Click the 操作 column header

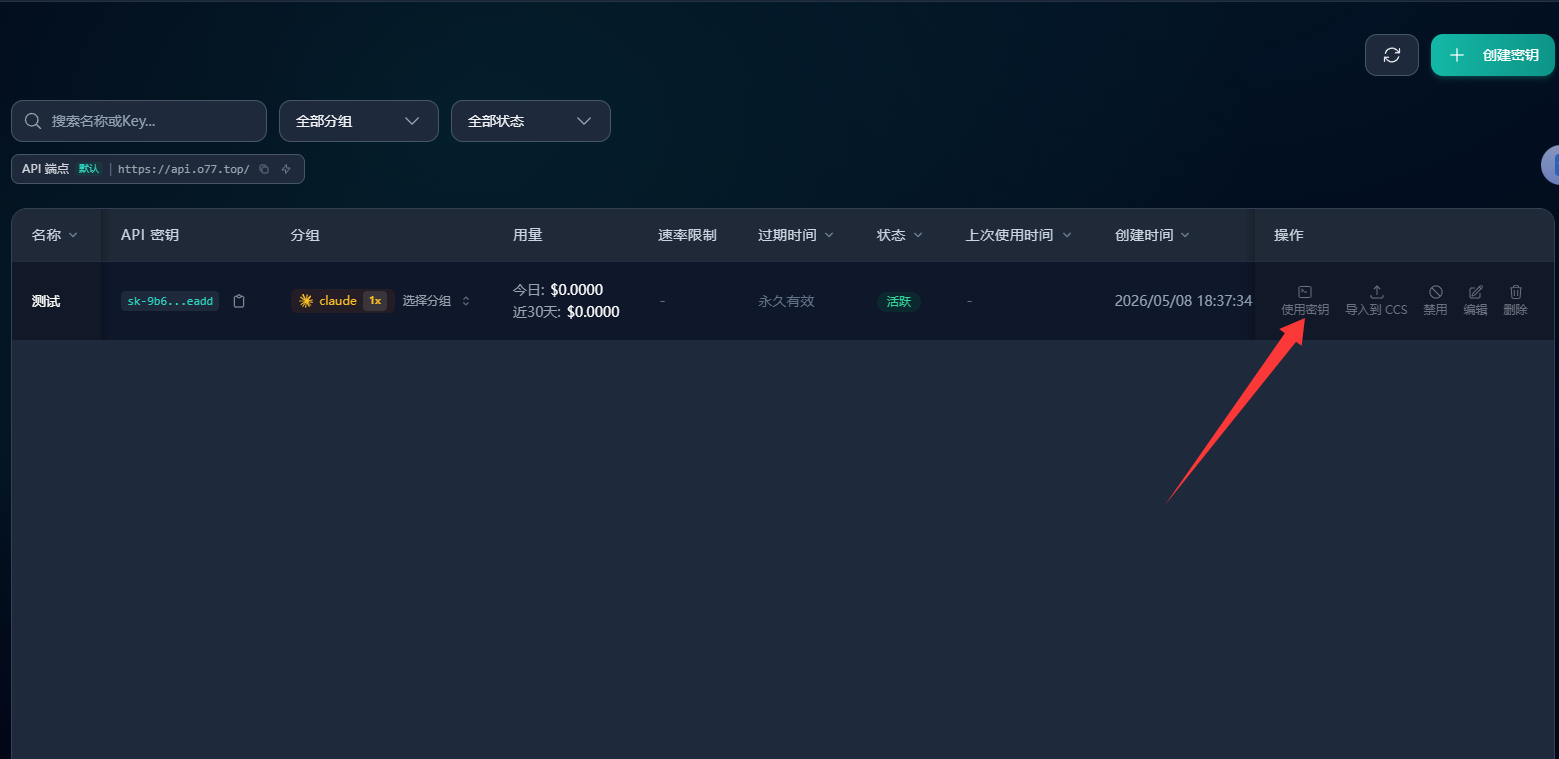(x=1288, y=235)
